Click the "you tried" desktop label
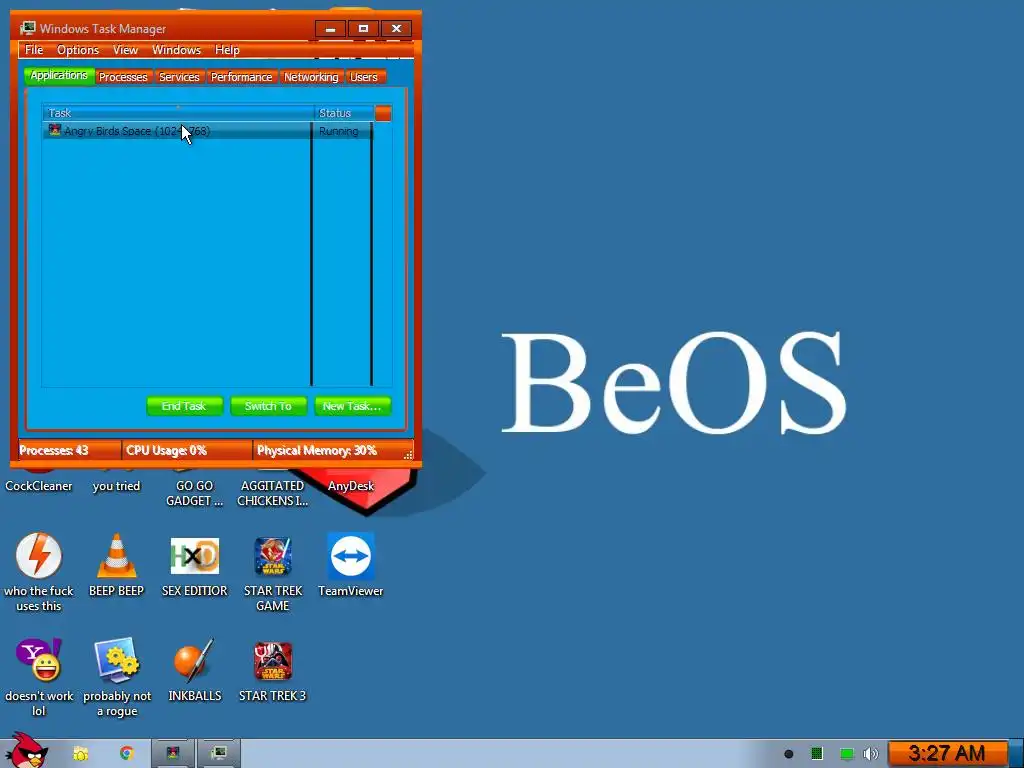This screenshot has width=1024, height=768. (116, 486)
